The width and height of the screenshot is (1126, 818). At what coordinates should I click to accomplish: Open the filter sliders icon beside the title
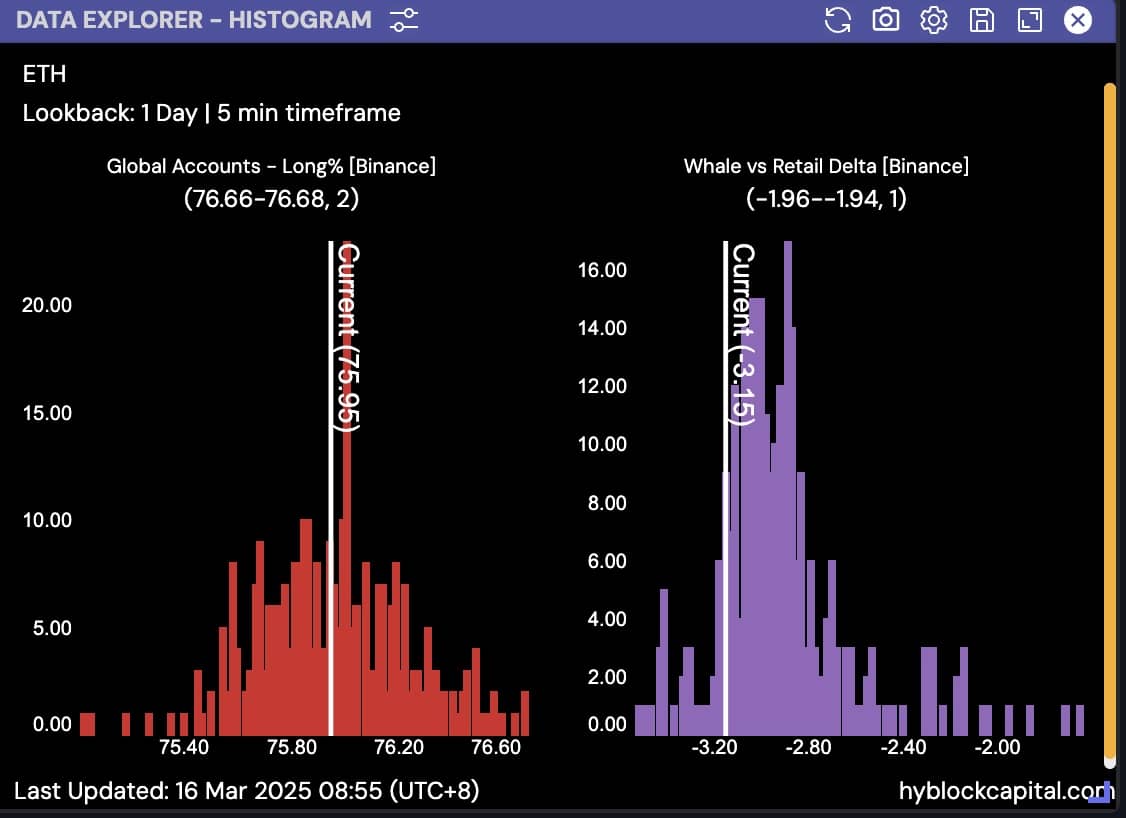click(x=405, y=19)
